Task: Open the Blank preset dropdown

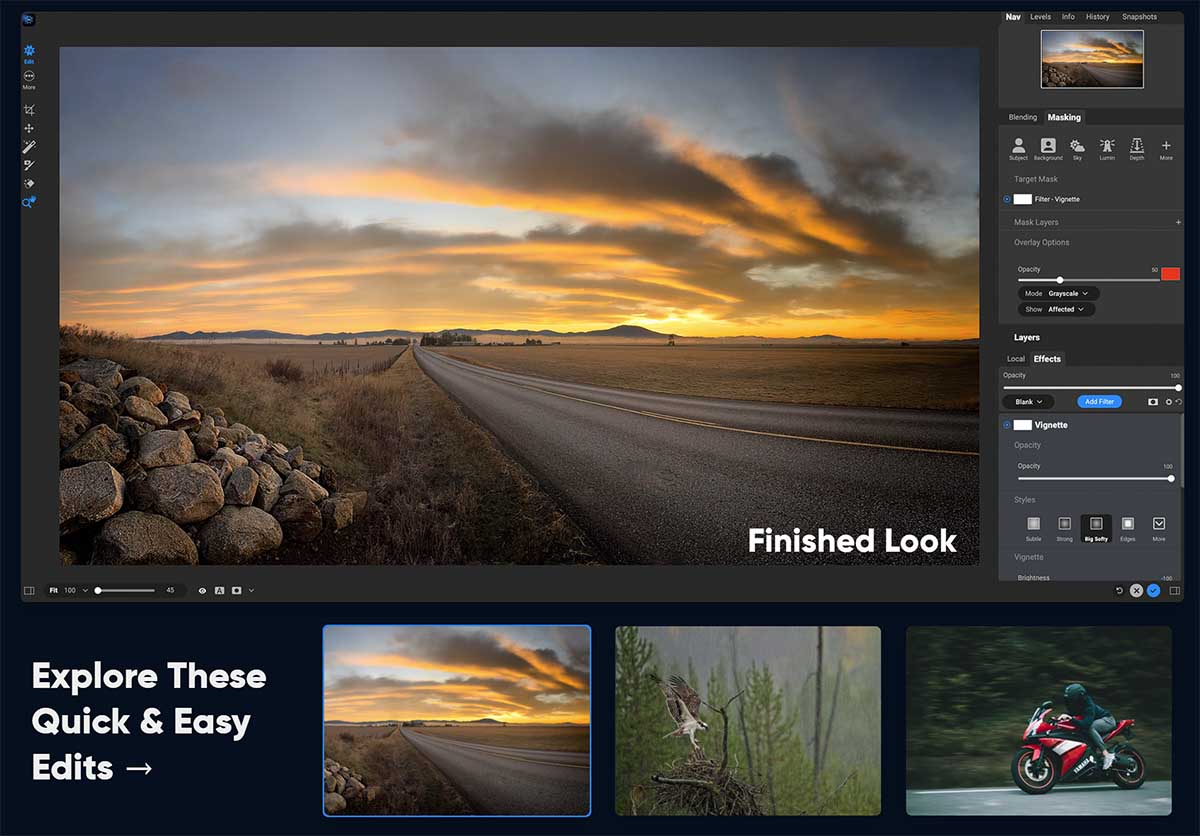Action: (1028, 402)
